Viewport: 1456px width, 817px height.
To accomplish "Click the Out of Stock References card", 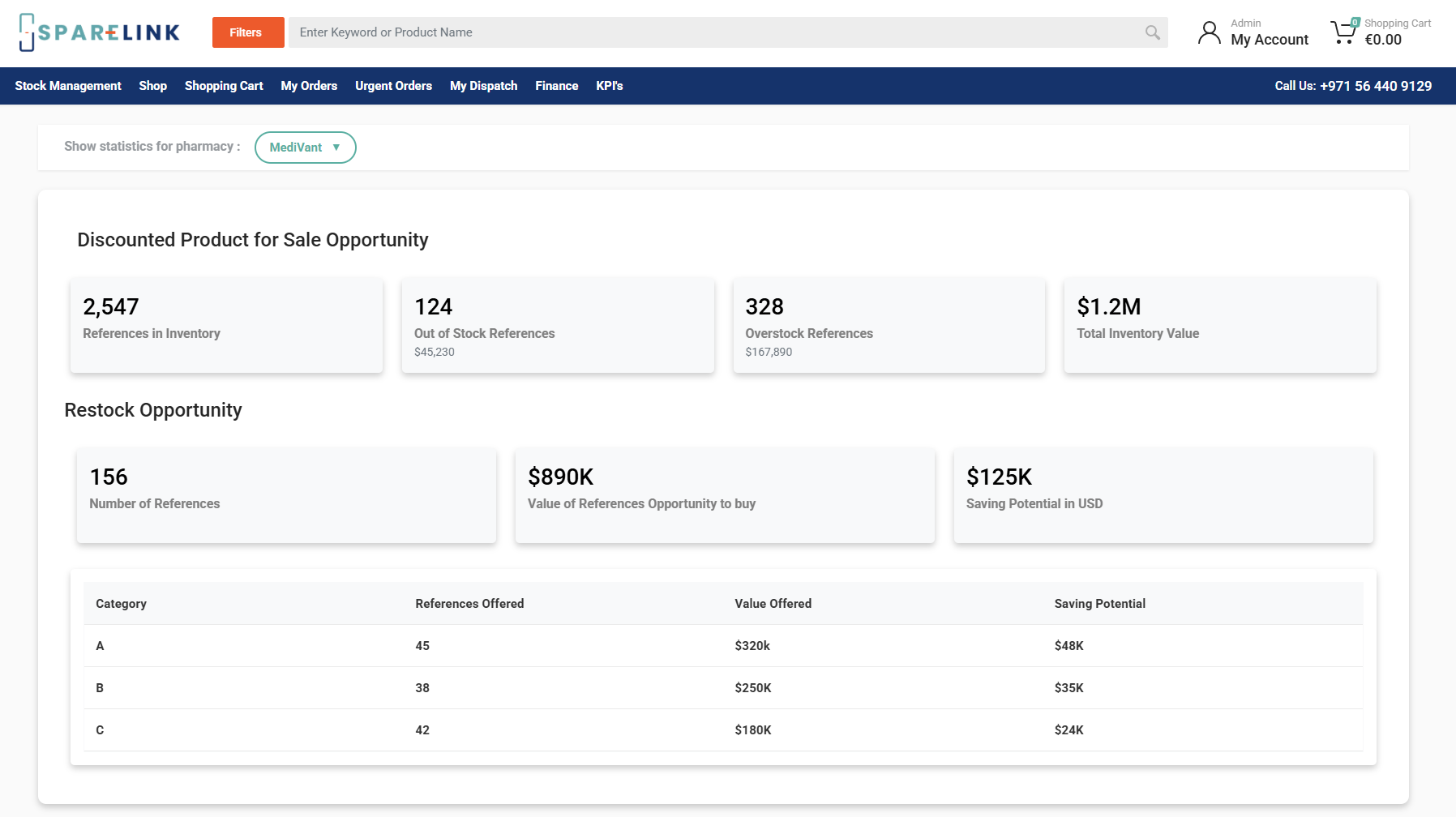I will coord(558,325).
